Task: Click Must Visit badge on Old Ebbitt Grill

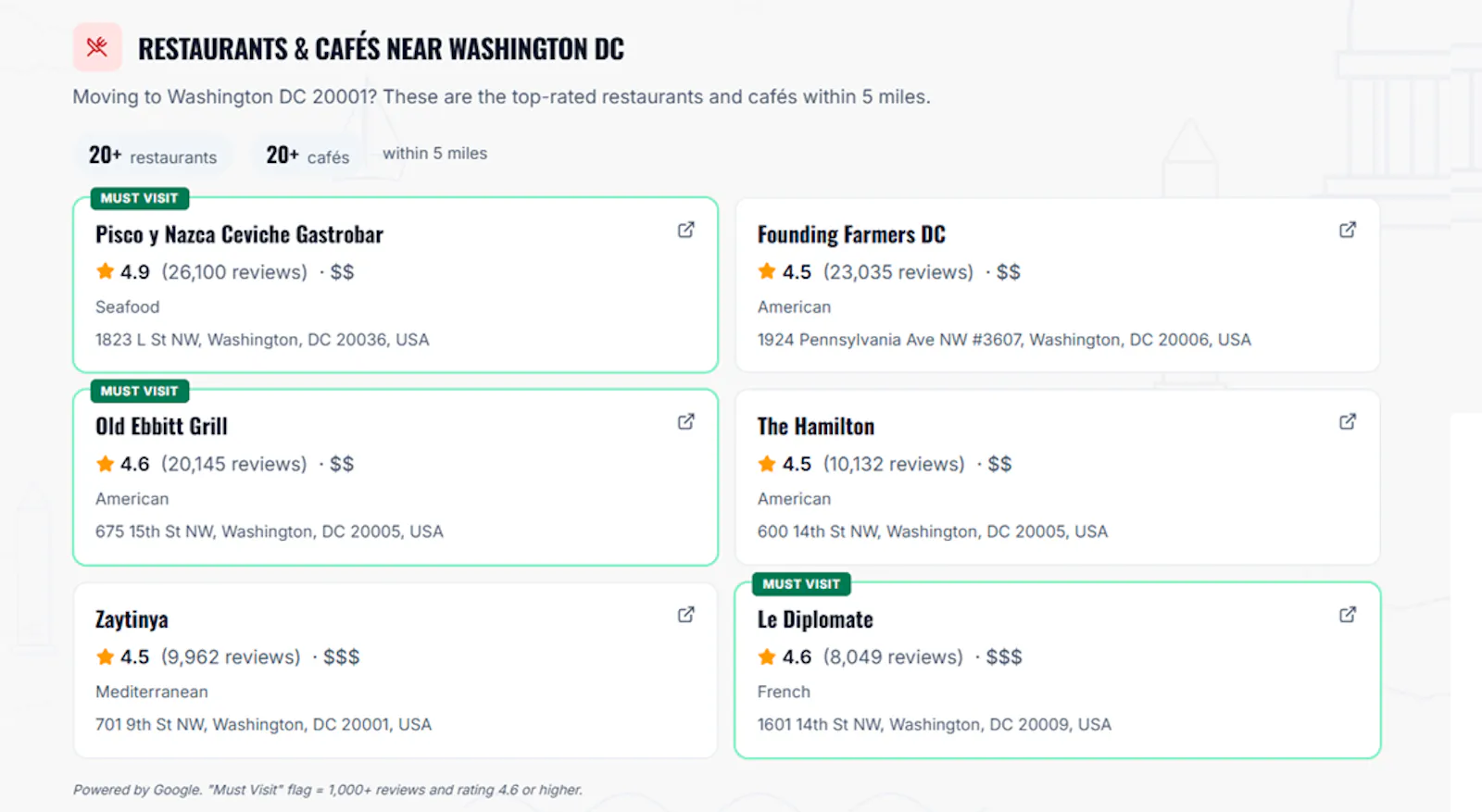Action: 139,391
